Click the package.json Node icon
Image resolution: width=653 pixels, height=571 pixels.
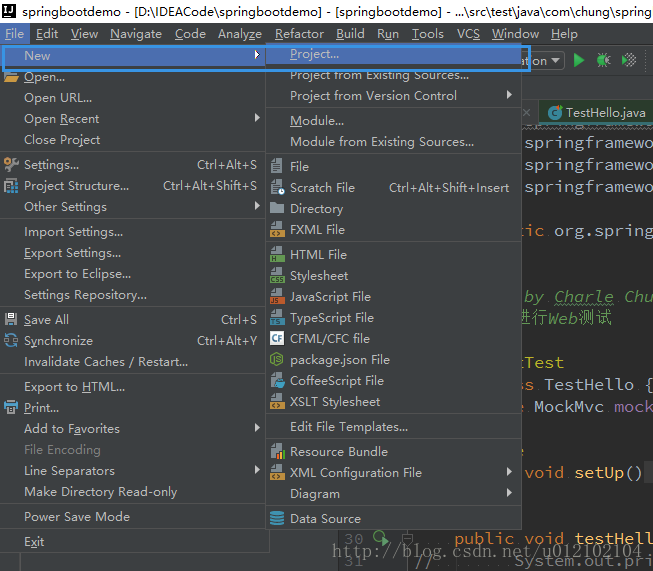click(277, 359)
